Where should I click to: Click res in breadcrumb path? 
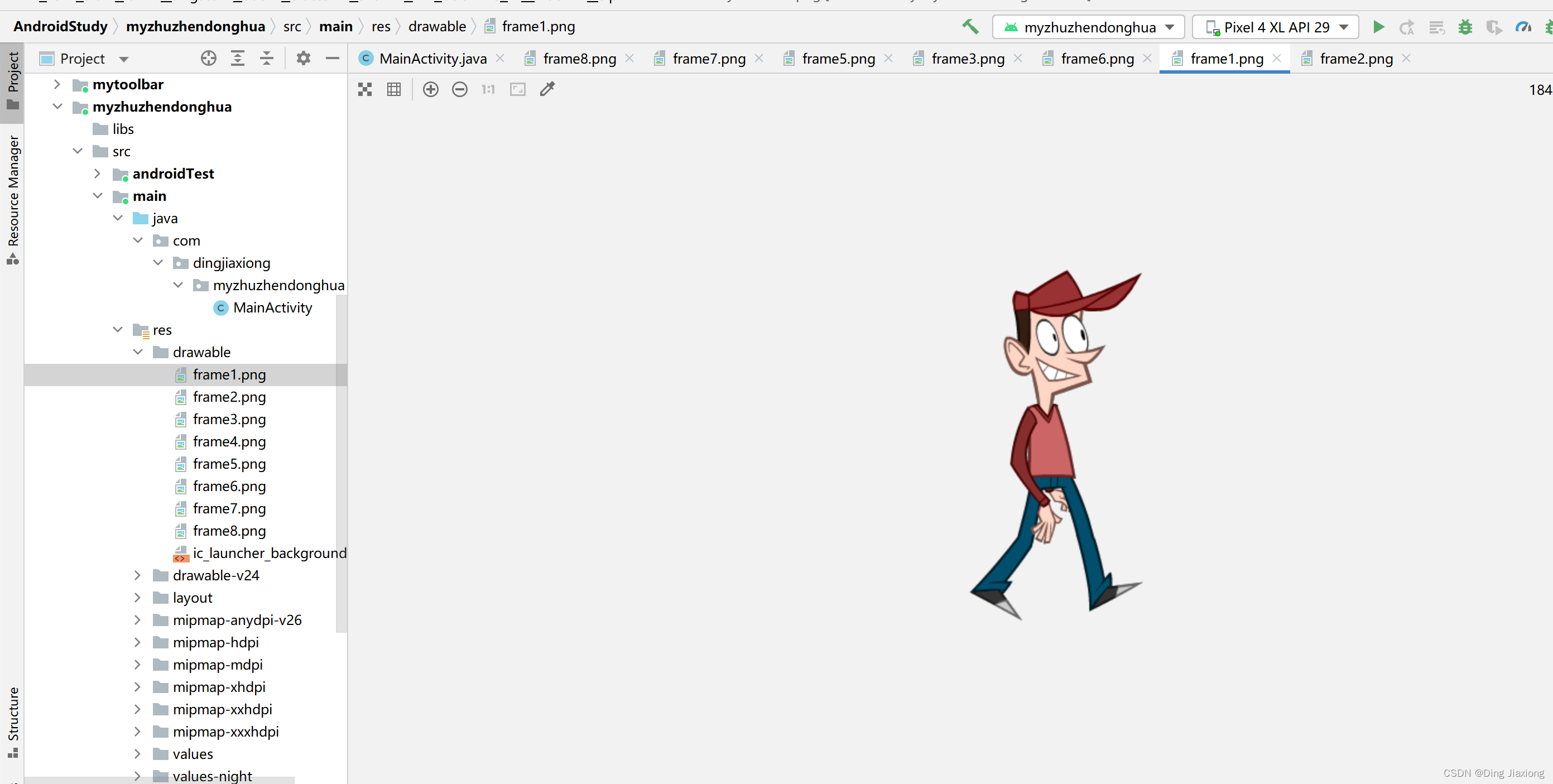[381, 27]
